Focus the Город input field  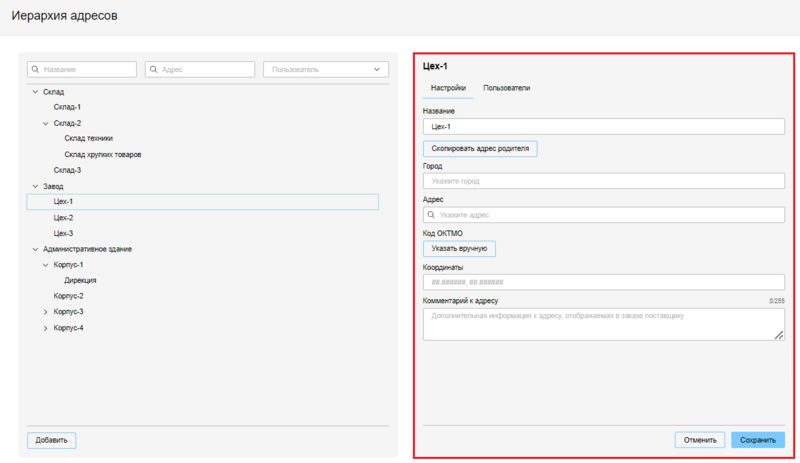click(x=603, y=182)
